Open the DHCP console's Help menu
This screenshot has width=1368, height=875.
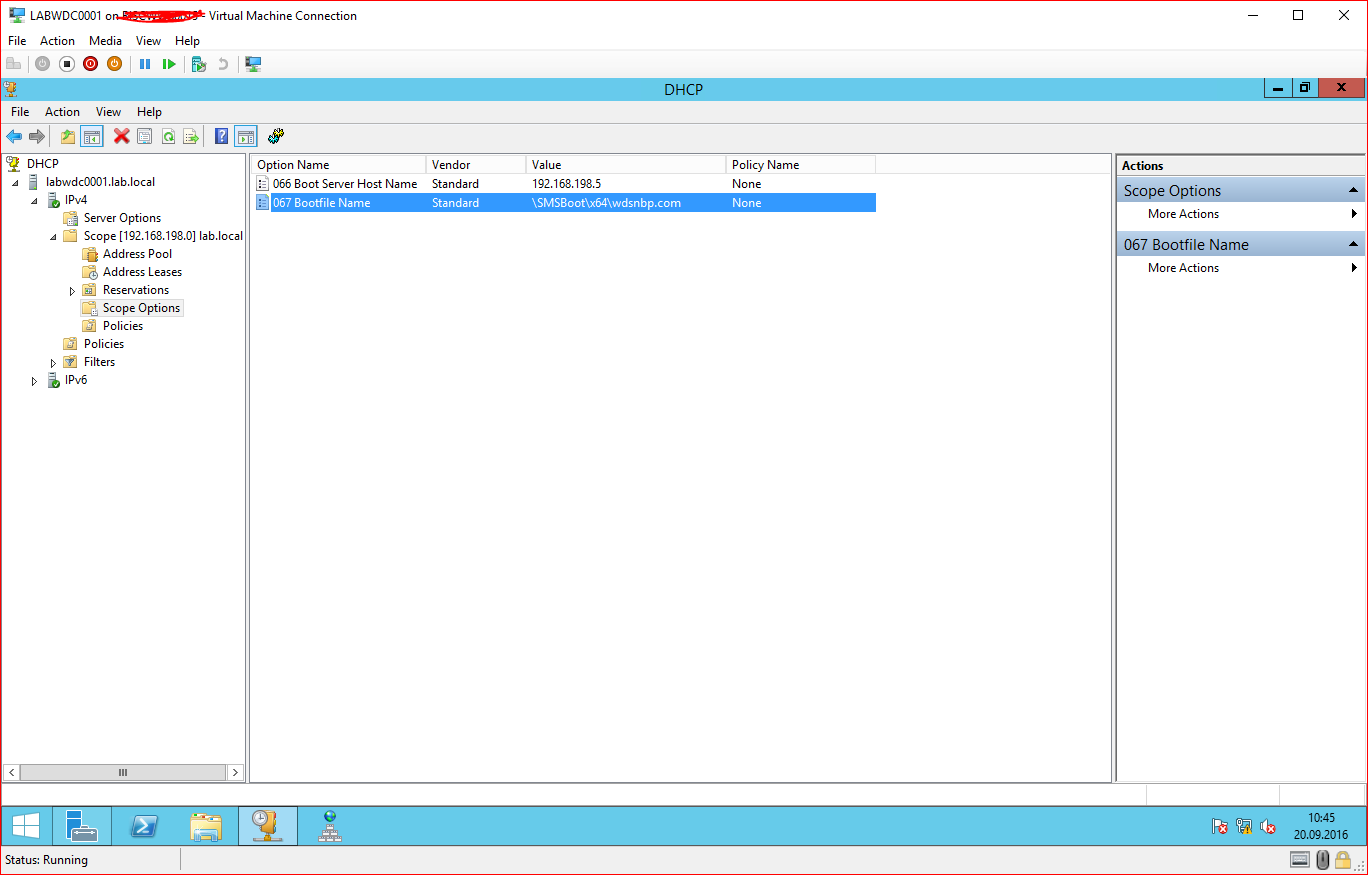point(149,112)
